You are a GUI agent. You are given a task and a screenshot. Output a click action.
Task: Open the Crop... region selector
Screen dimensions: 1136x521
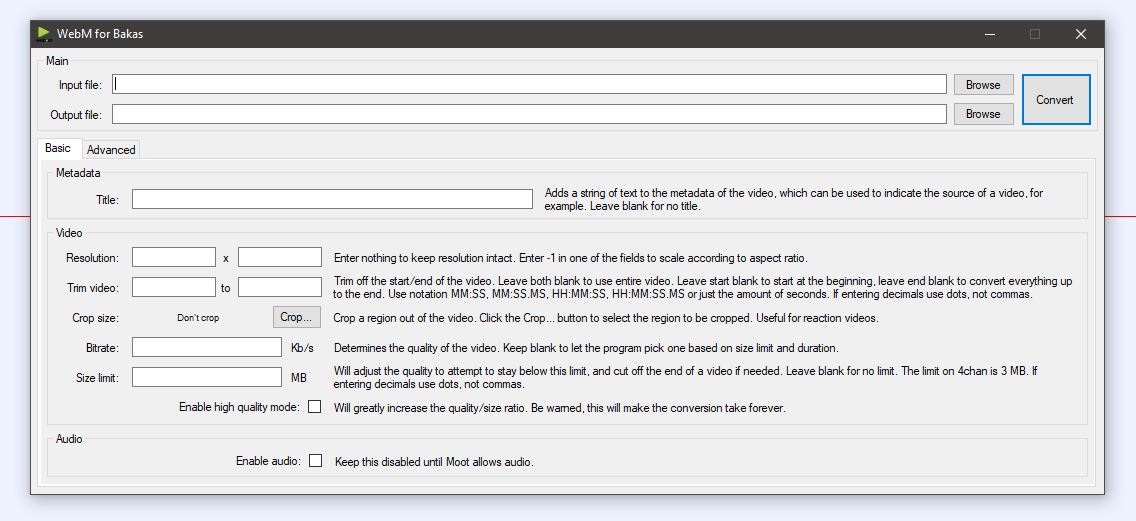point(296,317)
